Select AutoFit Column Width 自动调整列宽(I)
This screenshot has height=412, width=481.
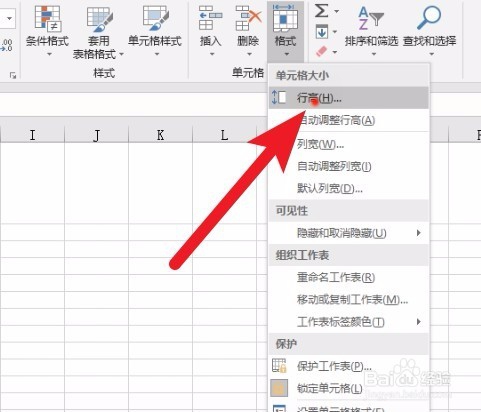349,166
